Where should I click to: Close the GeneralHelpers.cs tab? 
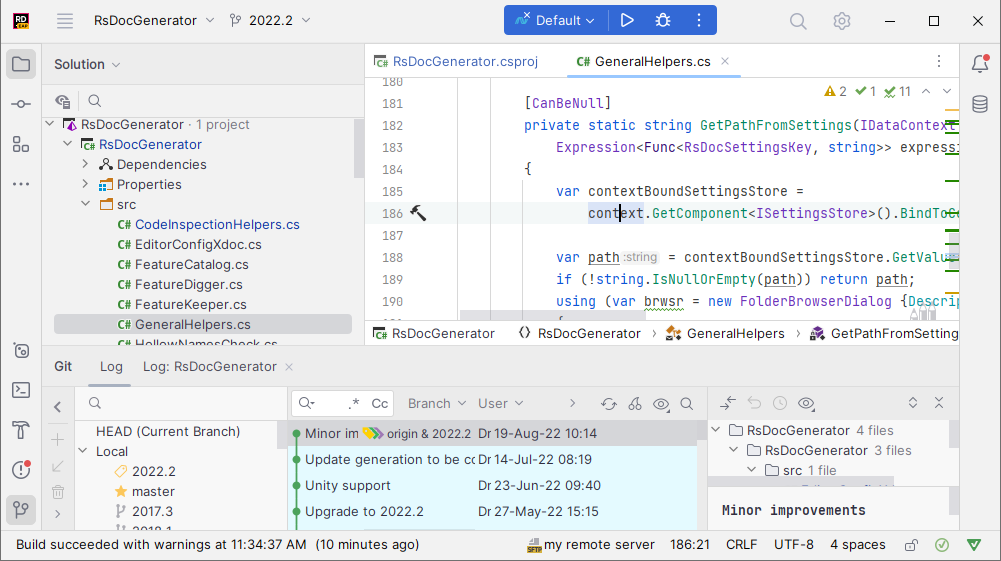click(725, 61)
